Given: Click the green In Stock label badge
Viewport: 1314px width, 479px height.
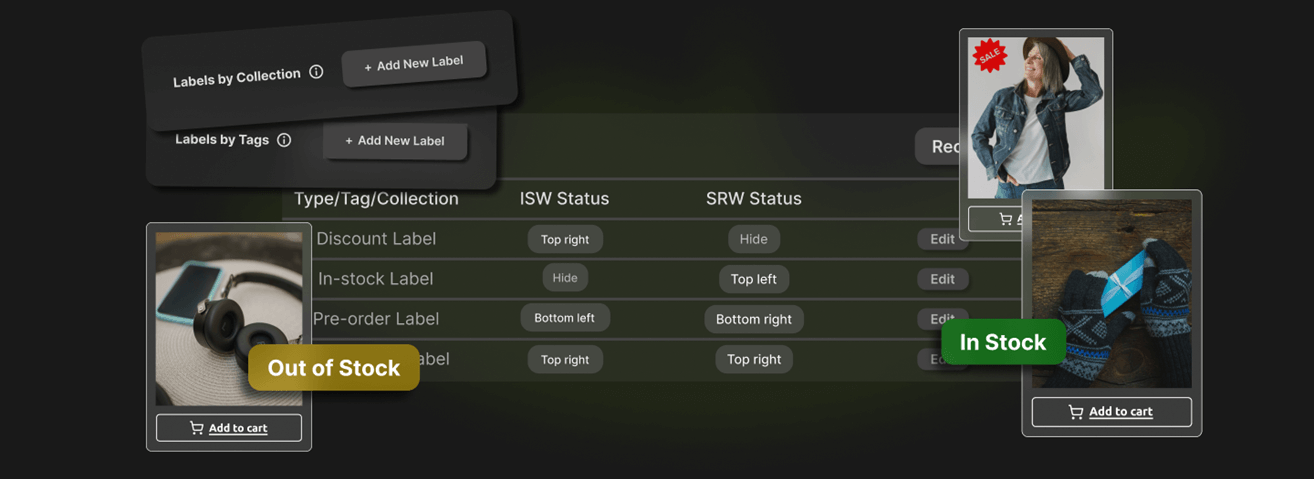Looking at the screenshot, I should coord(1002,342).
